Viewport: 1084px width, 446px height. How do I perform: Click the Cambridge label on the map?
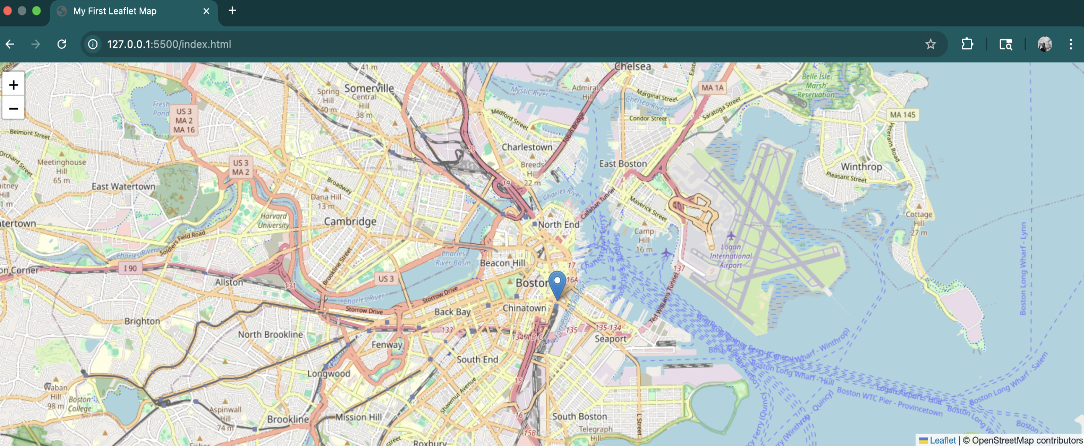tap(349, 222)
